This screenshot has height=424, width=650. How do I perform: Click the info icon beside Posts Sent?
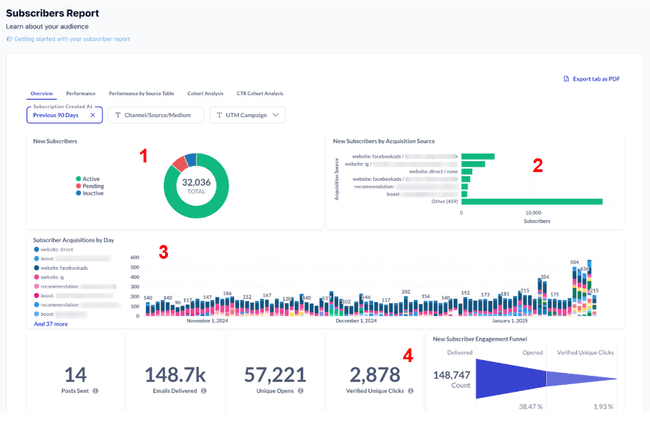pos(95,390)
